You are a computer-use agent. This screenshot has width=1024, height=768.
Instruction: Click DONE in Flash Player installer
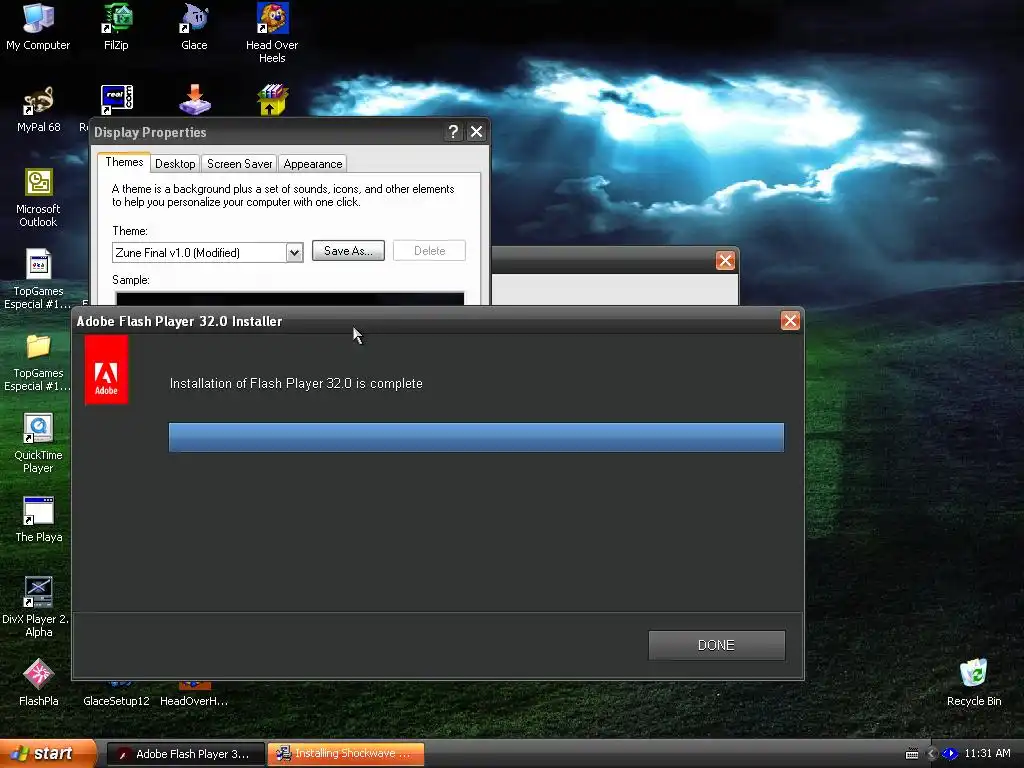point(716,645)
